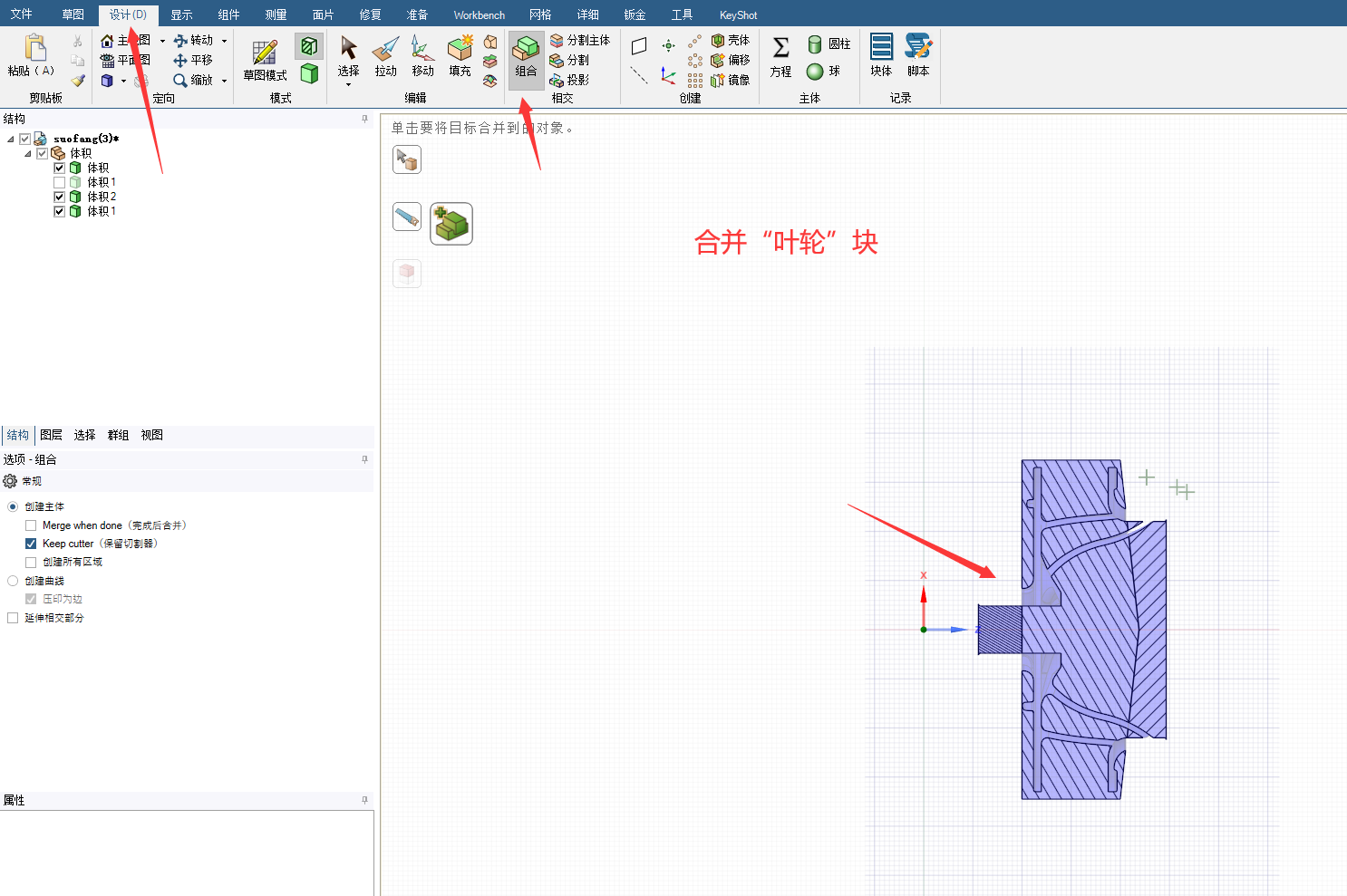Click the hatched impeller section in viewport
The image size is (1347, 896).
click(1088, 634)
